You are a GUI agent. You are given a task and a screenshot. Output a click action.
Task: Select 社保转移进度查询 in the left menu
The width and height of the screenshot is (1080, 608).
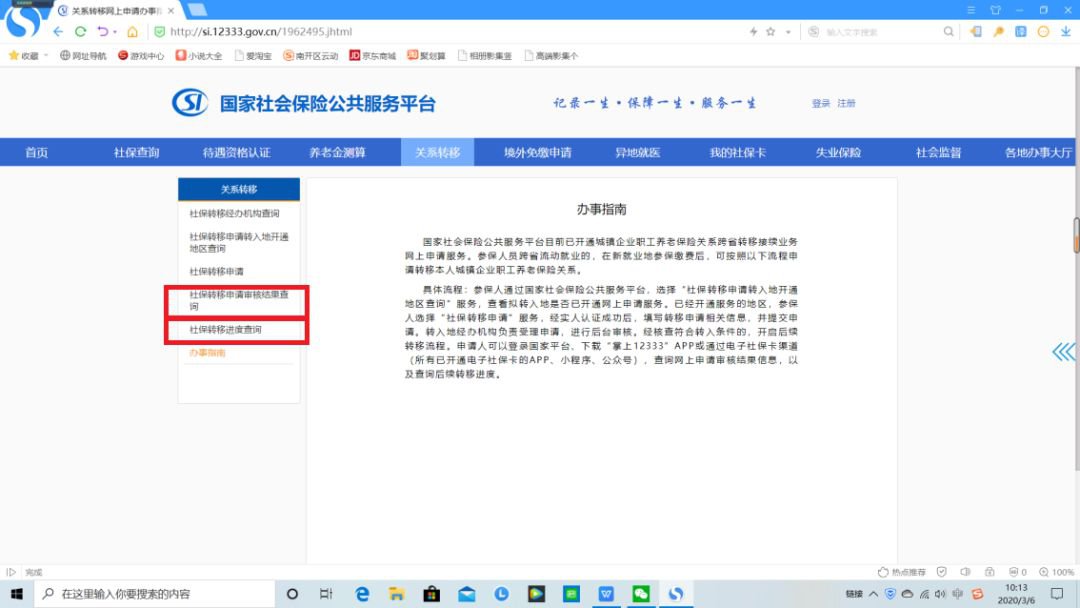pos(226,329)
